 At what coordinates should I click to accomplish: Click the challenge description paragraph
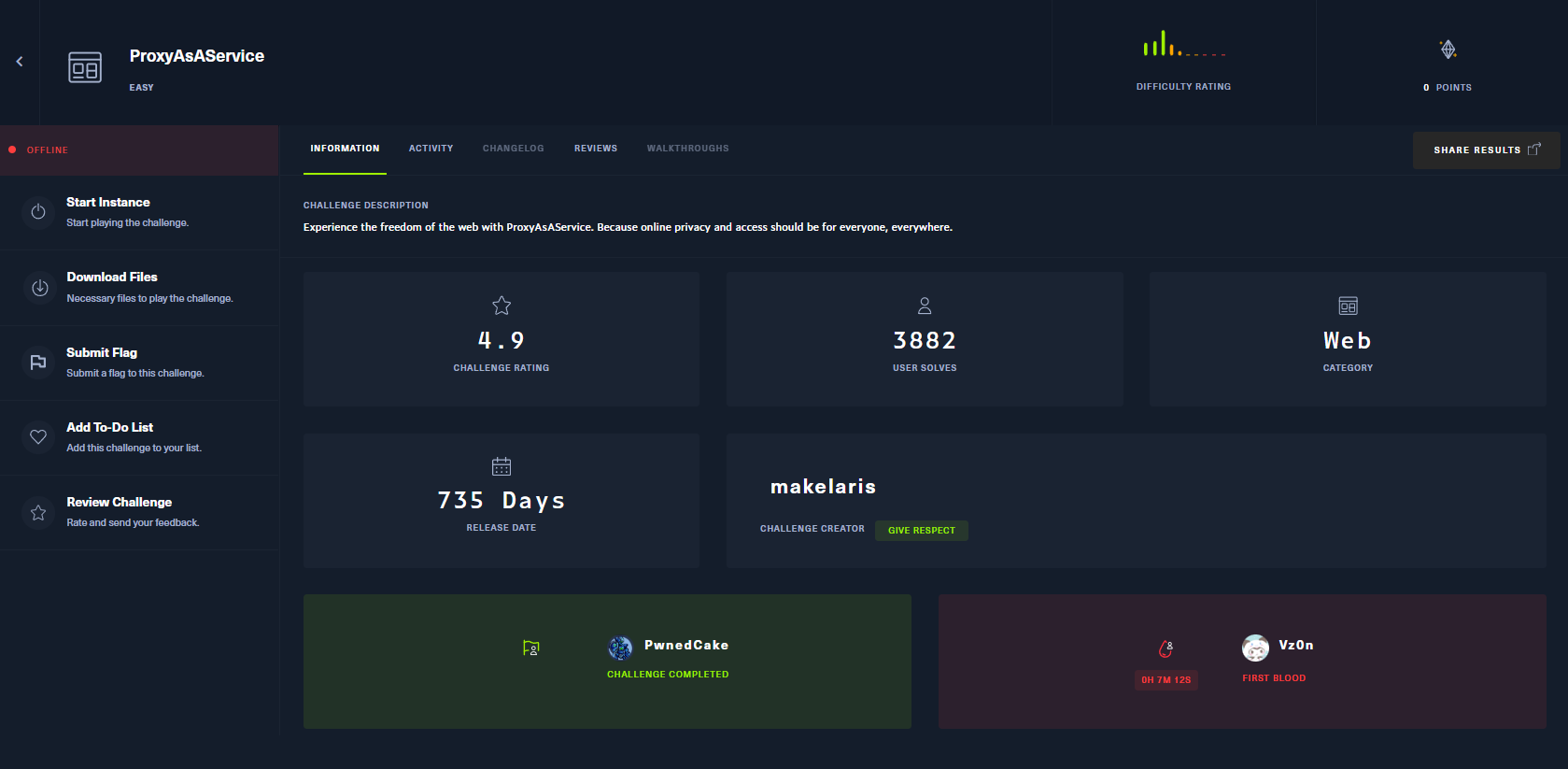628,227
